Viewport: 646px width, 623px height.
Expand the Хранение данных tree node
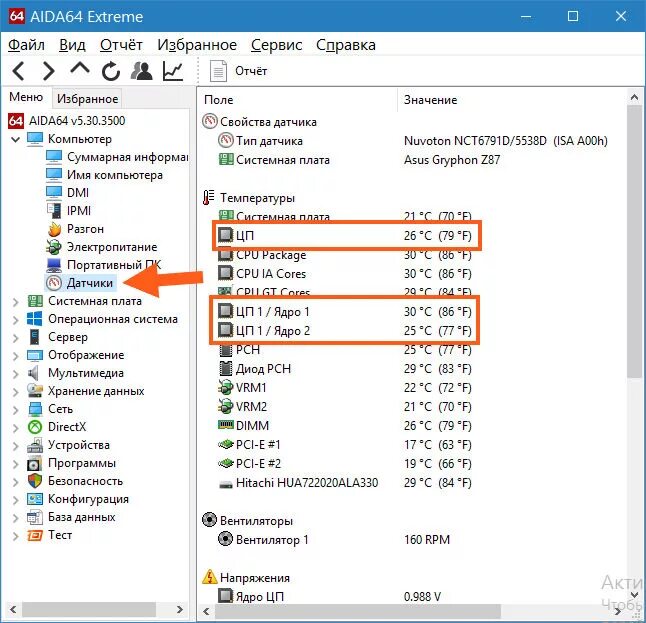point(16,391)
